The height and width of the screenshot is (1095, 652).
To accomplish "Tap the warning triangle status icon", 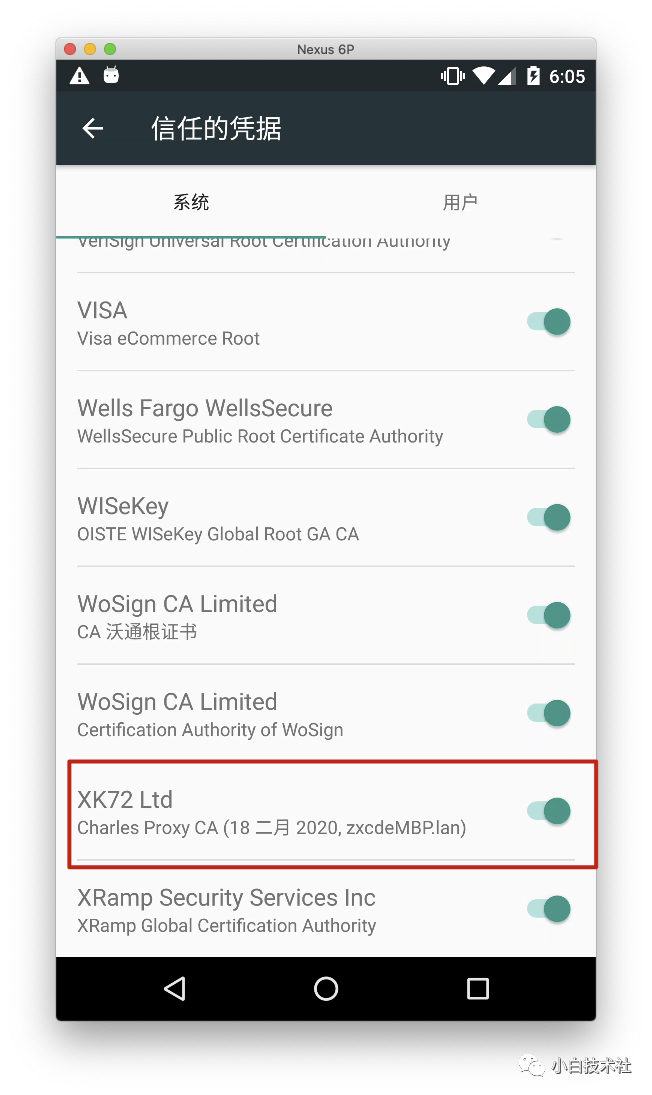I will 80,76.
